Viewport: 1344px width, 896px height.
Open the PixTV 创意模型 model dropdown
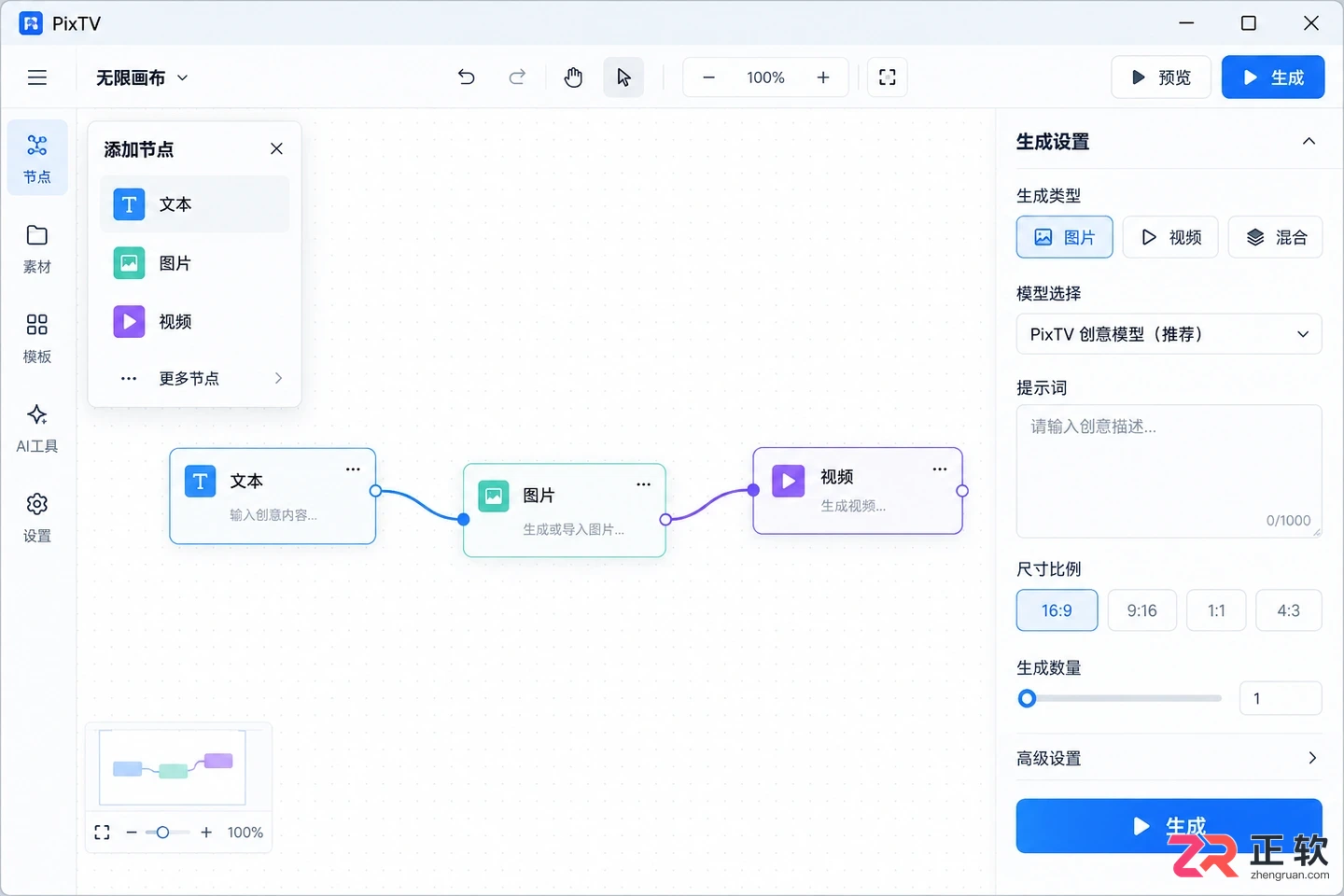pos(1169,334)
